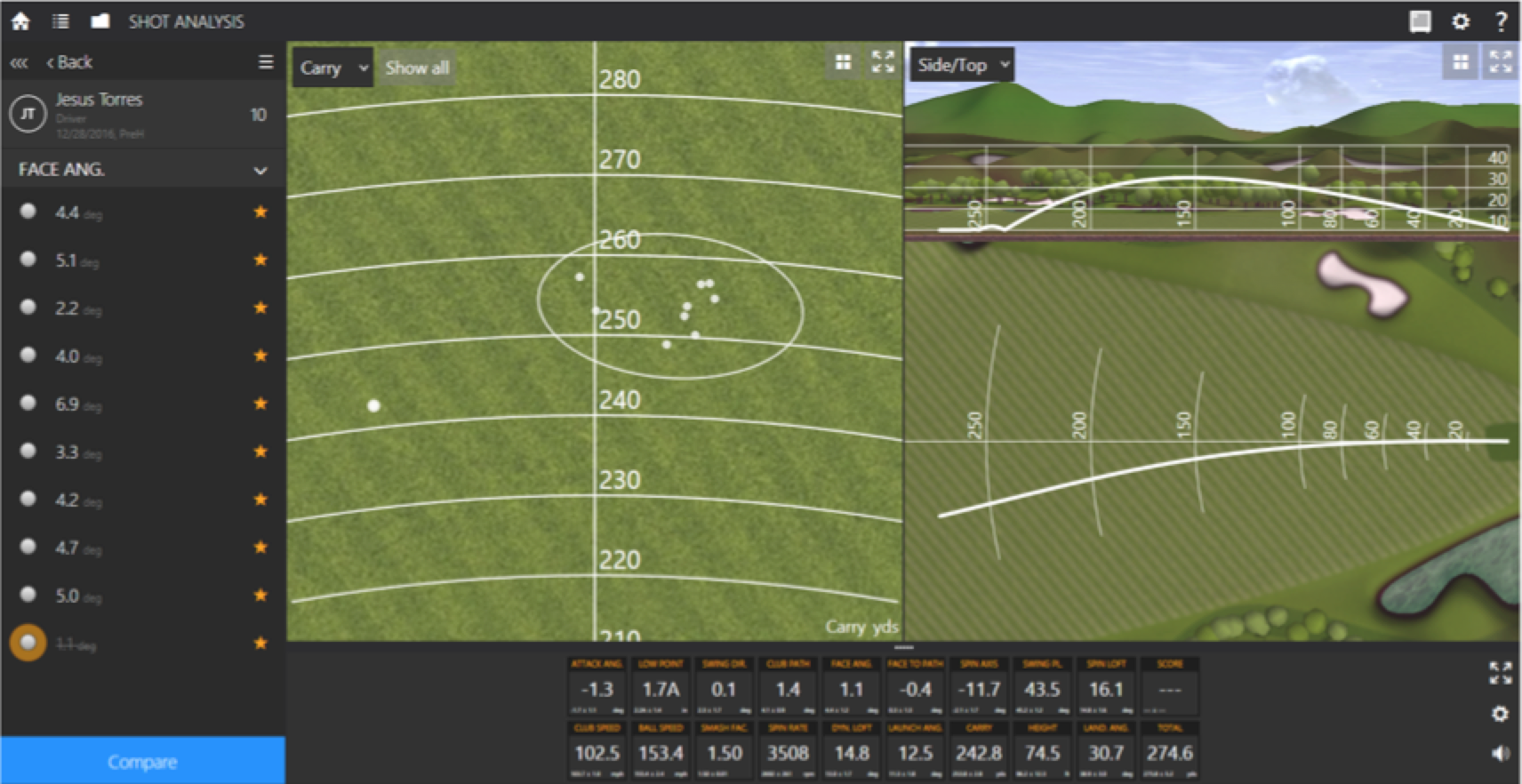Click the SHOT ANALYSIS title text

tap(186, 21)
